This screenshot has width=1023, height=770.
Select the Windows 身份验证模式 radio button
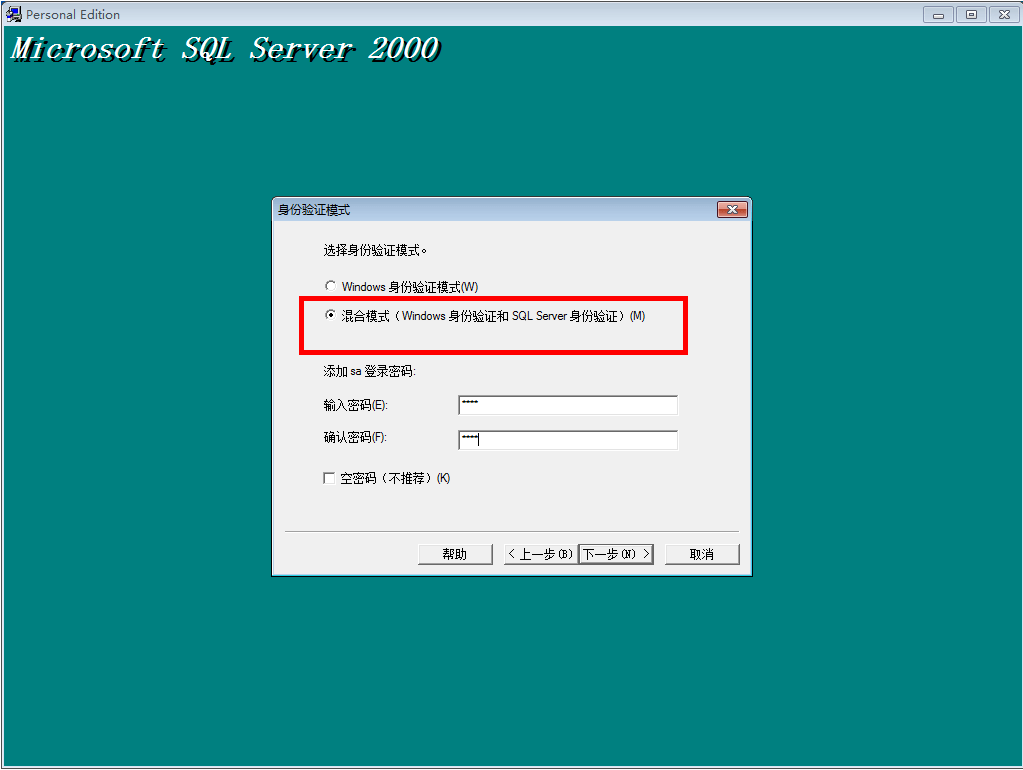click(330, 286)
